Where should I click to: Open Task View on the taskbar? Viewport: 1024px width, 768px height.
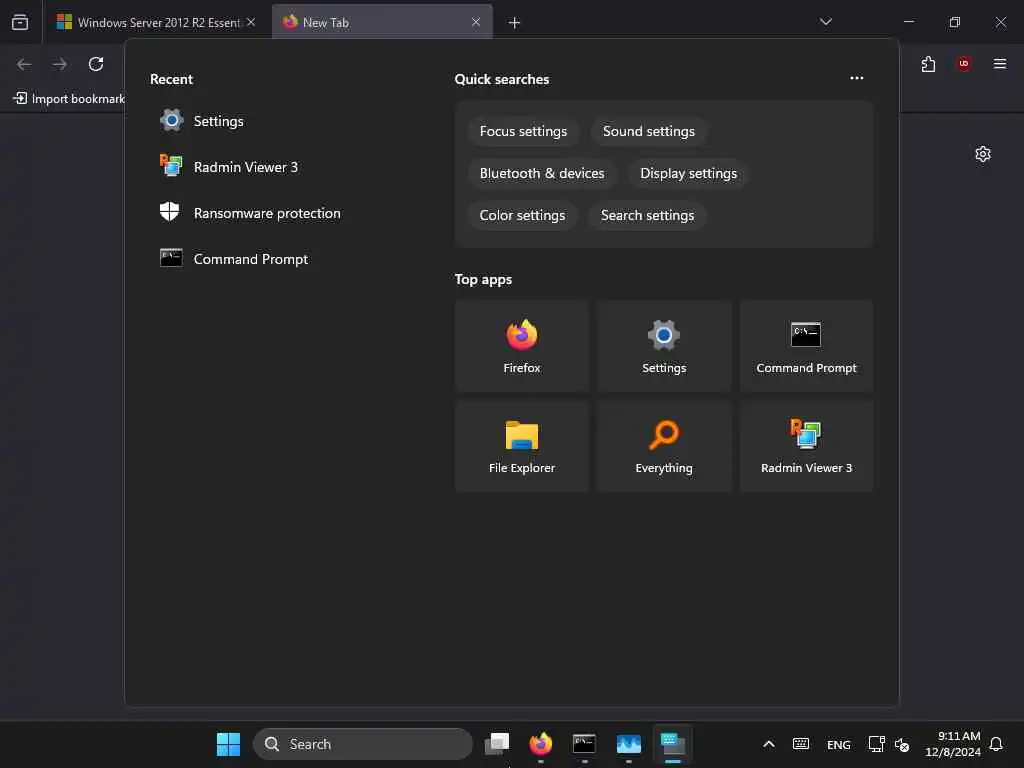tap(498, 744)
